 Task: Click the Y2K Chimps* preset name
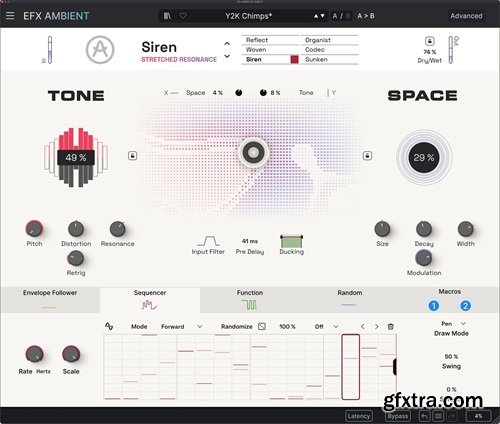(248, 16)
